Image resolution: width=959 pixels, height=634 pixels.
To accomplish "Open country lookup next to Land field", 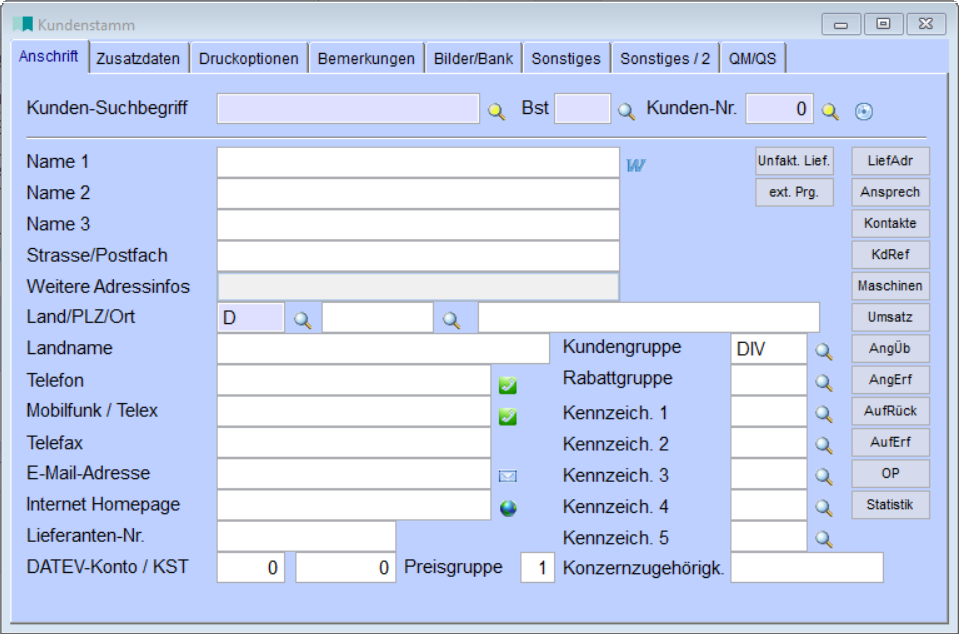I will [x=302, y=320].
